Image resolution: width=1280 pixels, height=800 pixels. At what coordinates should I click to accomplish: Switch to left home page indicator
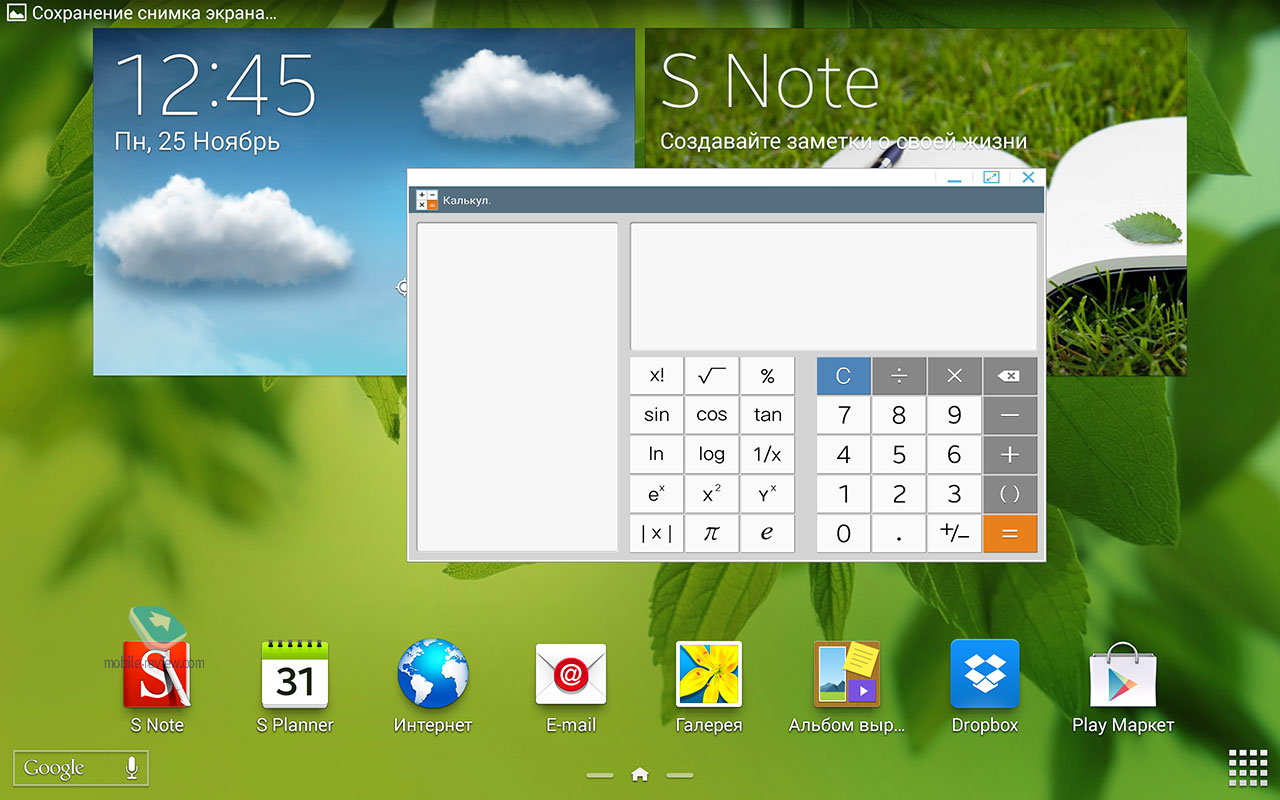[x=600, y=775]
